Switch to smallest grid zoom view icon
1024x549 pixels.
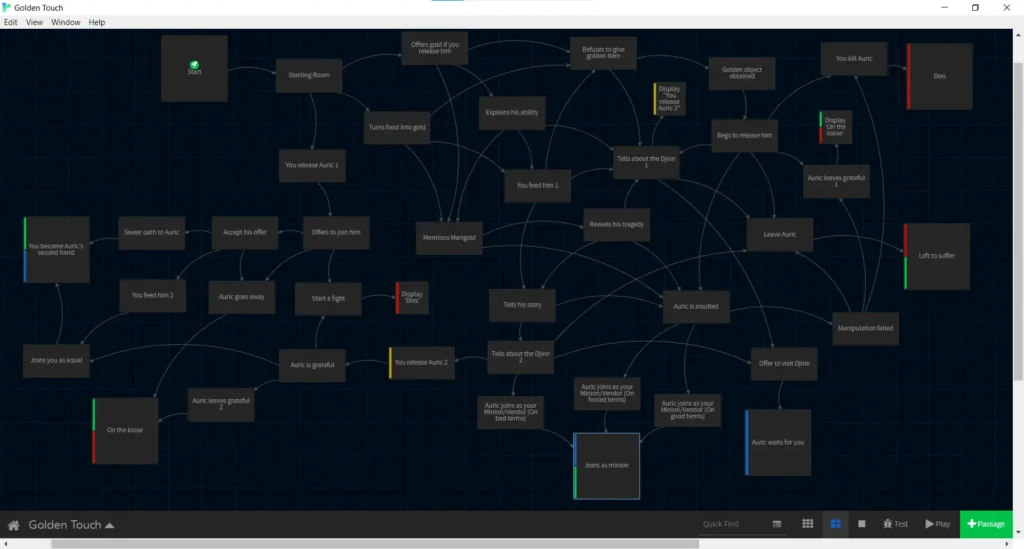click(x=807, y=524)
